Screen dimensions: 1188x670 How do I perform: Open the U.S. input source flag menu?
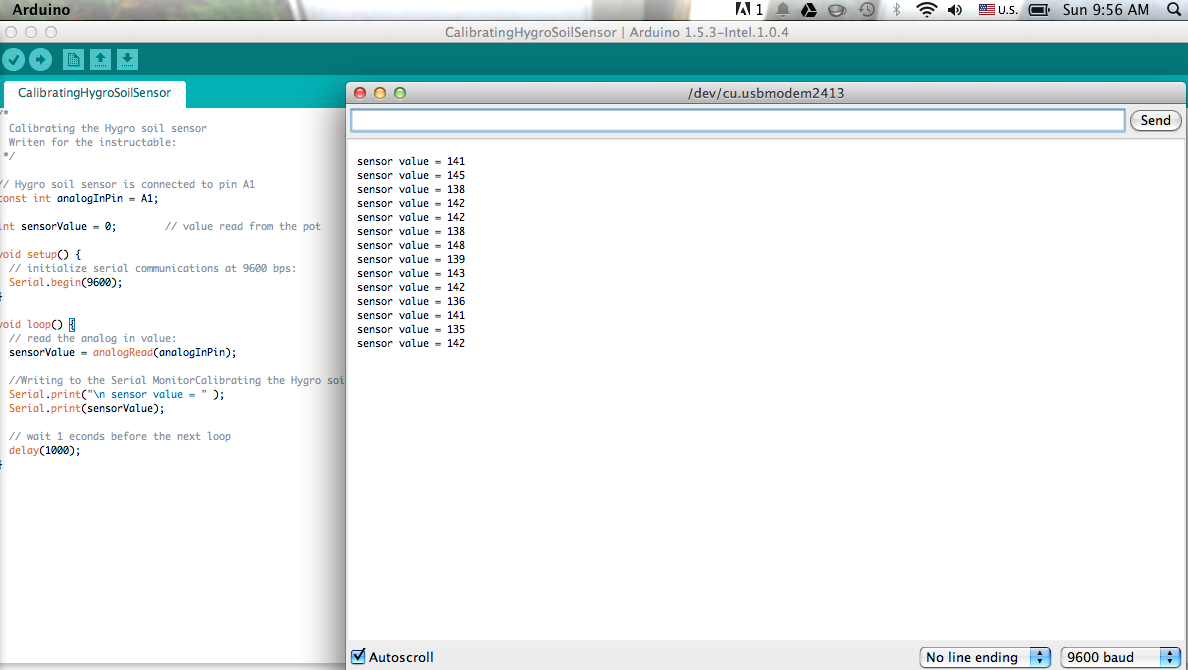click(x=998, y=10)
